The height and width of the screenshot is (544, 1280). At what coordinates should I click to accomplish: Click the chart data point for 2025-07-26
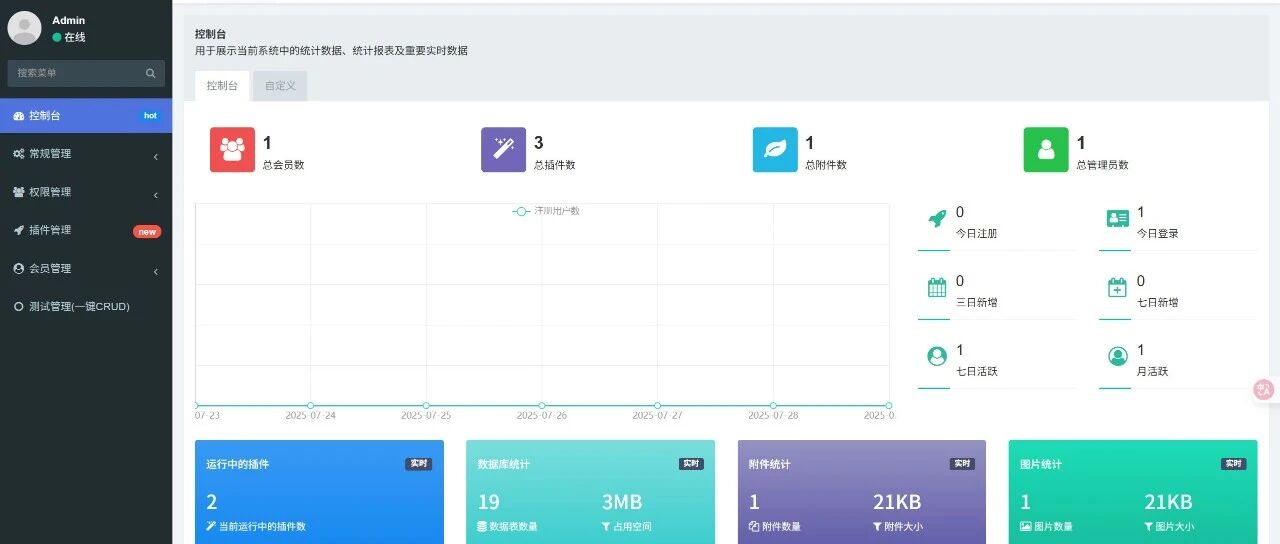(542, 405)
